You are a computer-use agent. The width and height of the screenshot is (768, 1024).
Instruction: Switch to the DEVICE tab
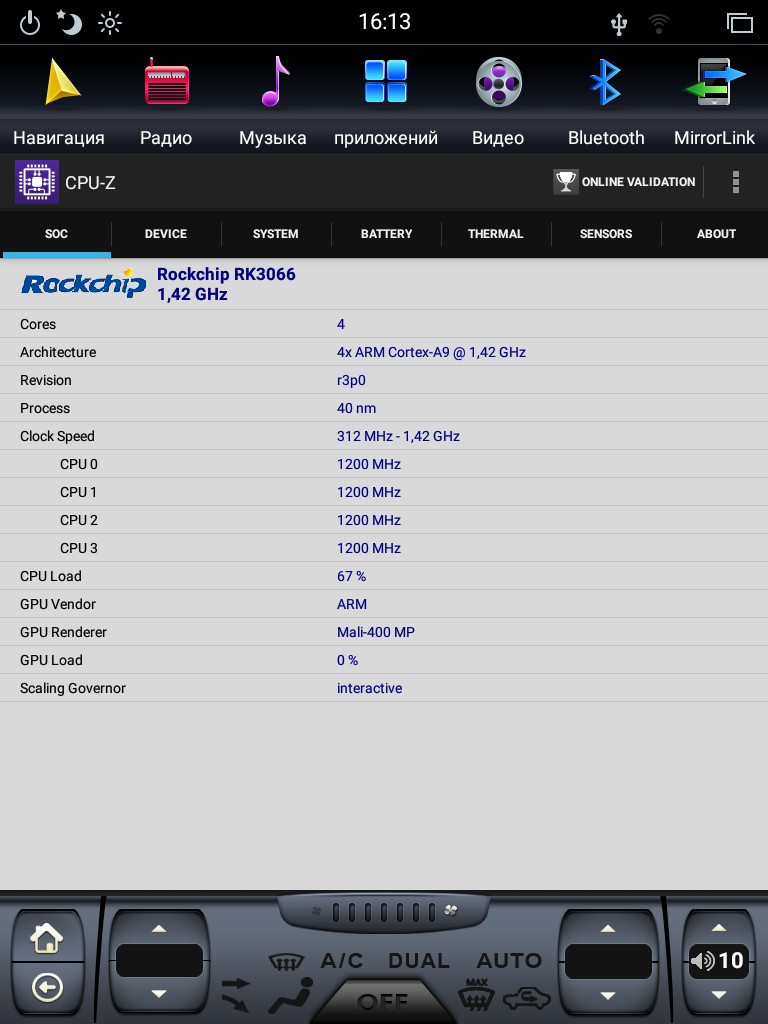tap(166, 234)
